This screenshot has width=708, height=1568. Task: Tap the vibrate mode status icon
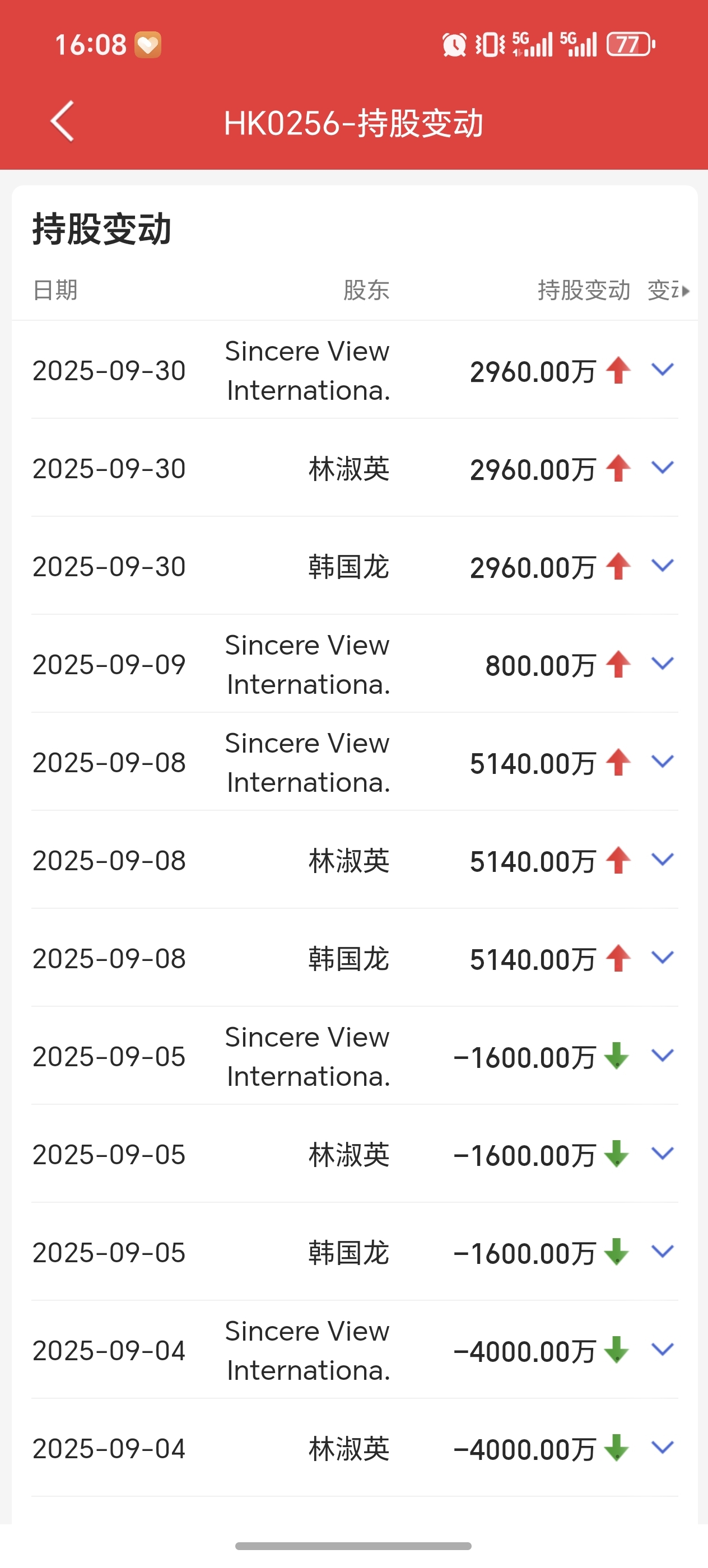490,44
